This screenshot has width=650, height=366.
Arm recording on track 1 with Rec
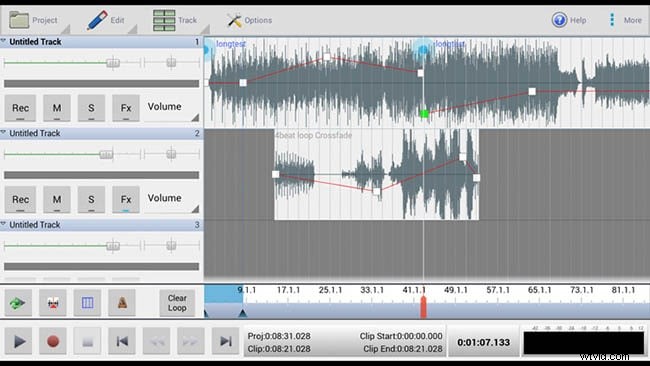click(20, 108)
